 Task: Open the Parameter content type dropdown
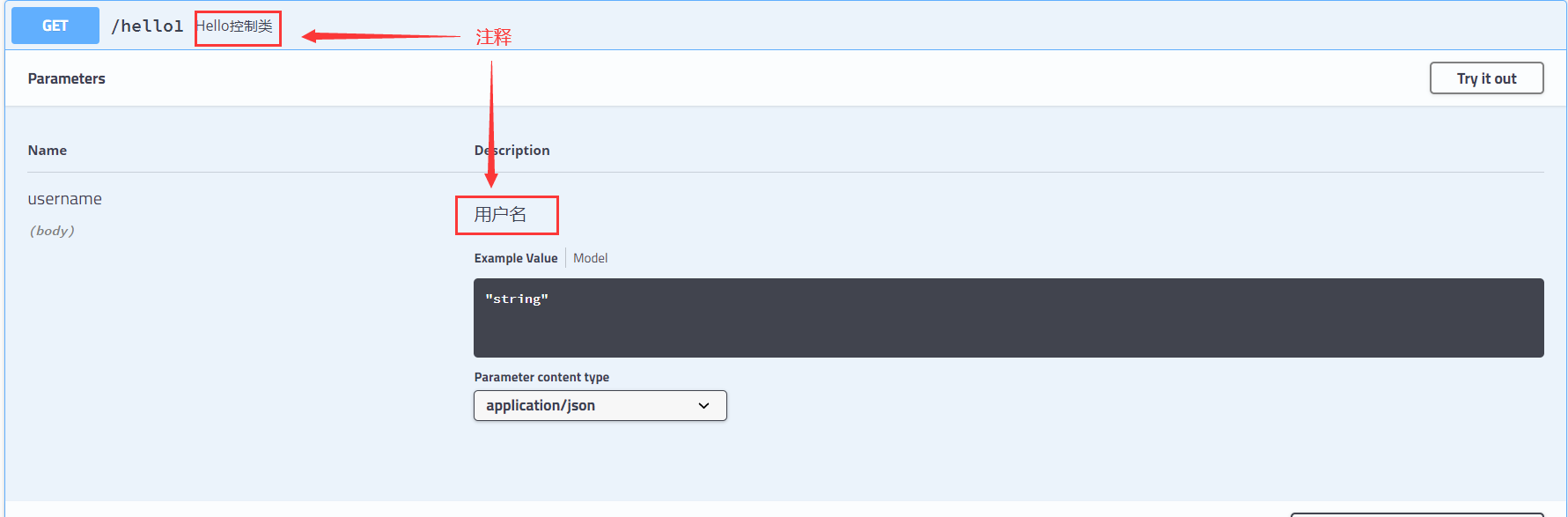600,405
